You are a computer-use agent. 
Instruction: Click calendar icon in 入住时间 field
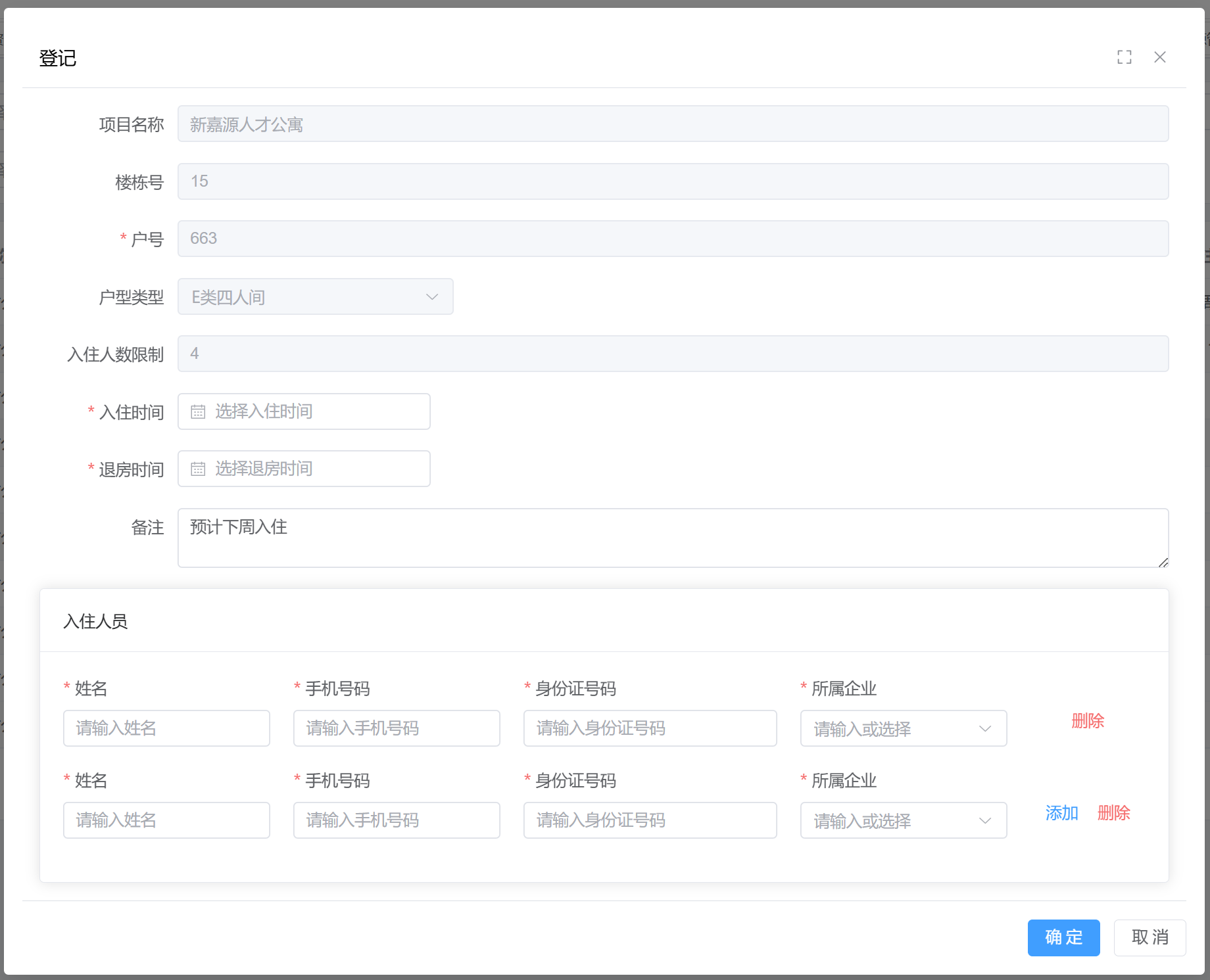(198, 411)
